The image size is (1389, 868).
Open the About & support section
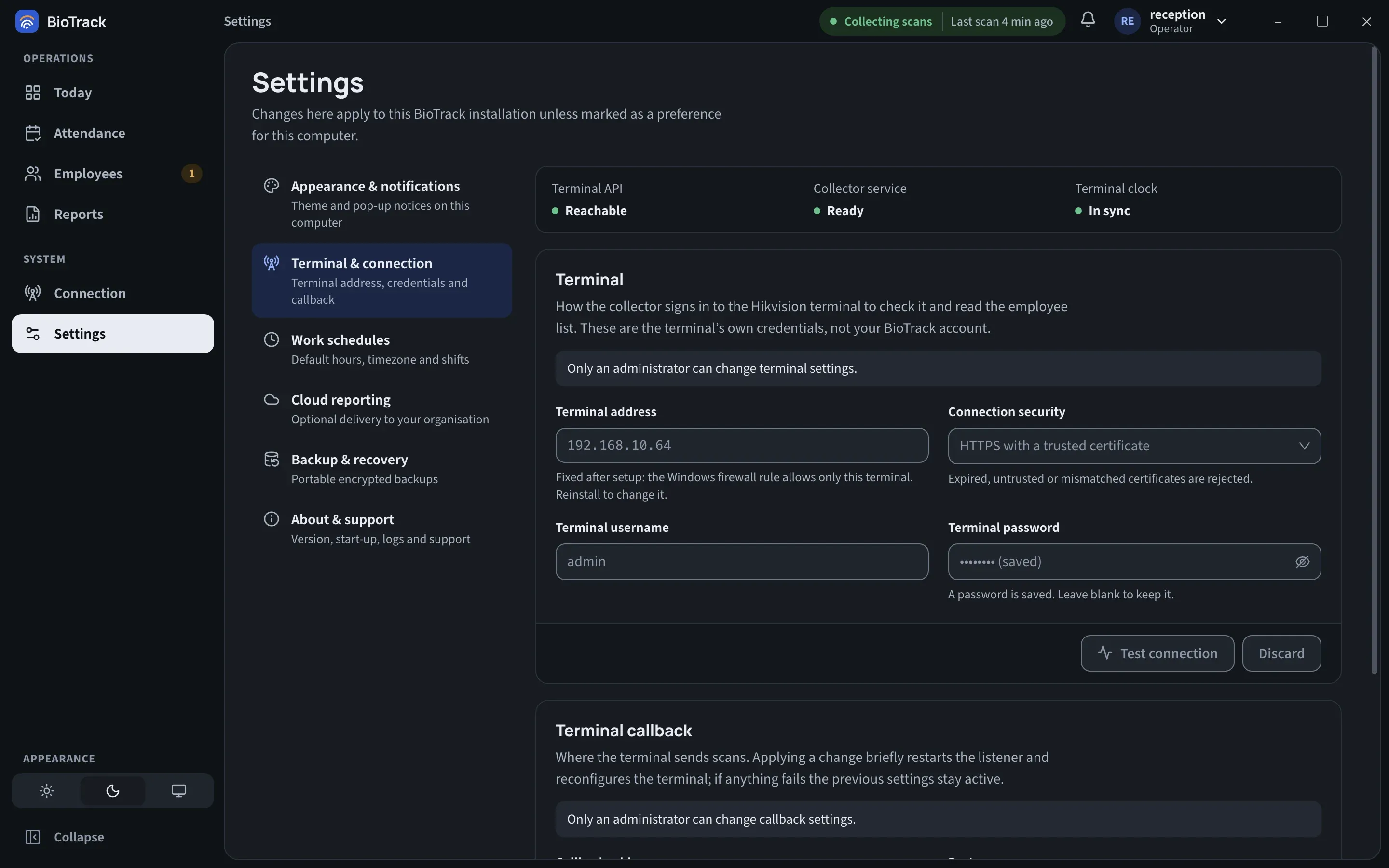tap(381, 528)
